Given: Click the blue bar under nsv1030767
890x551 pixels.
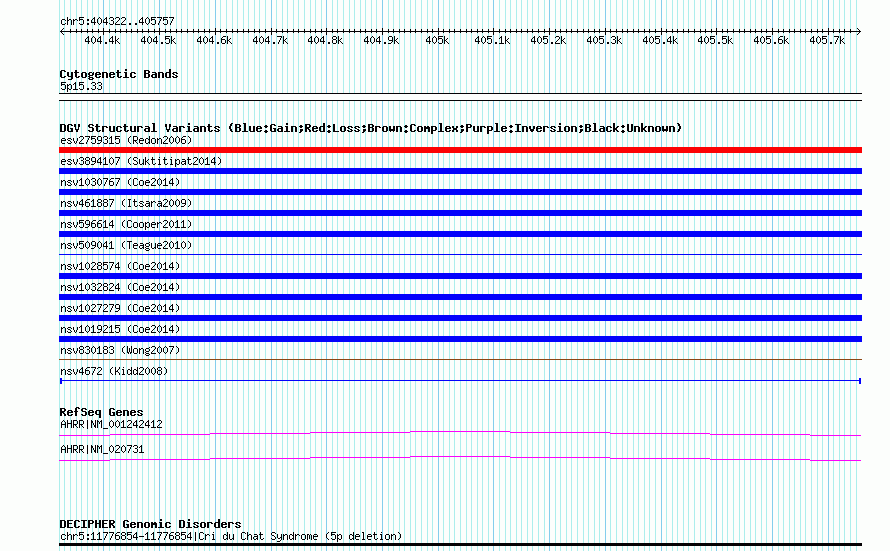Looking at the screenshot, I should (x=460, y=192).
